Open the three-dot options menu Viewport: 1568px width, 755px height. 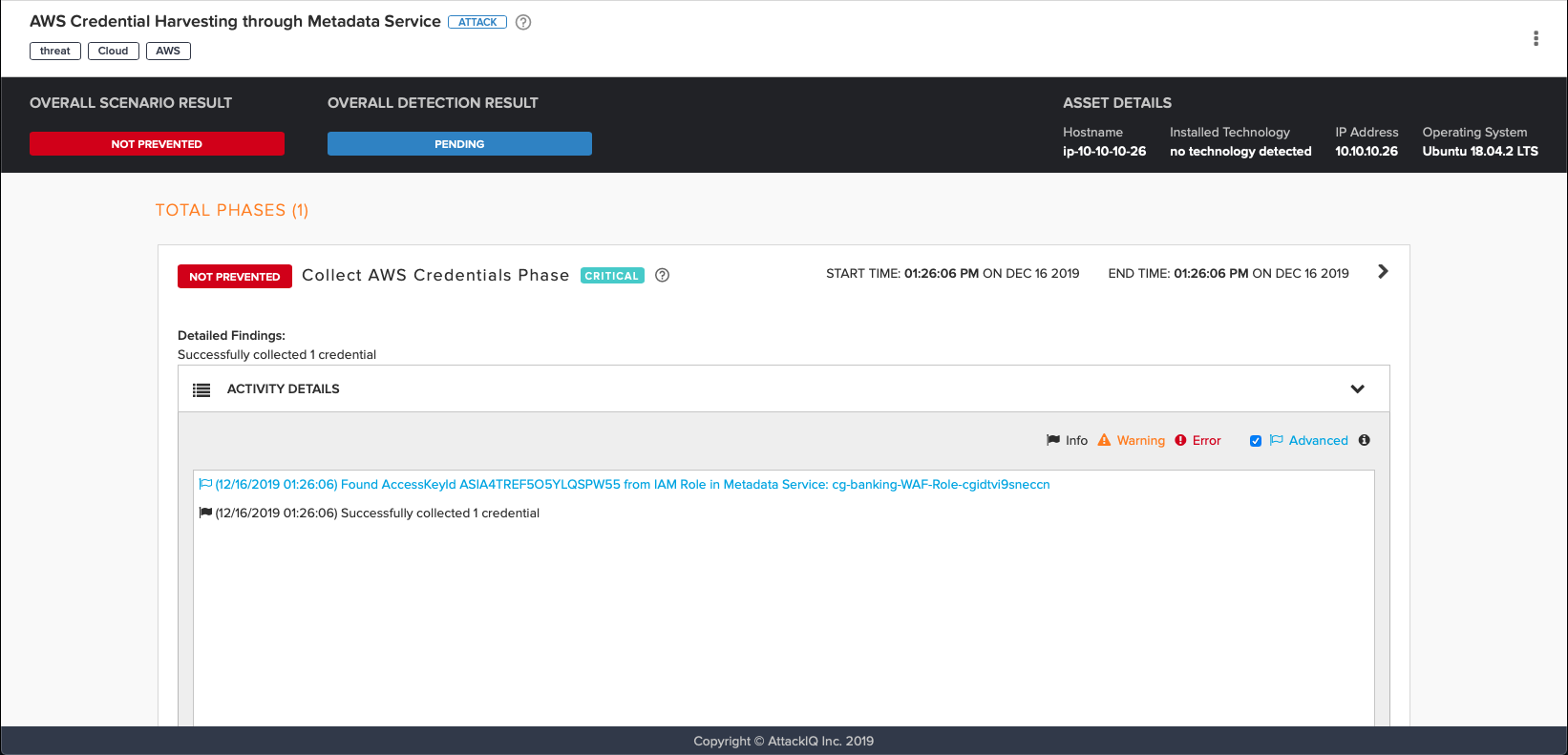tap(1536, 38)
